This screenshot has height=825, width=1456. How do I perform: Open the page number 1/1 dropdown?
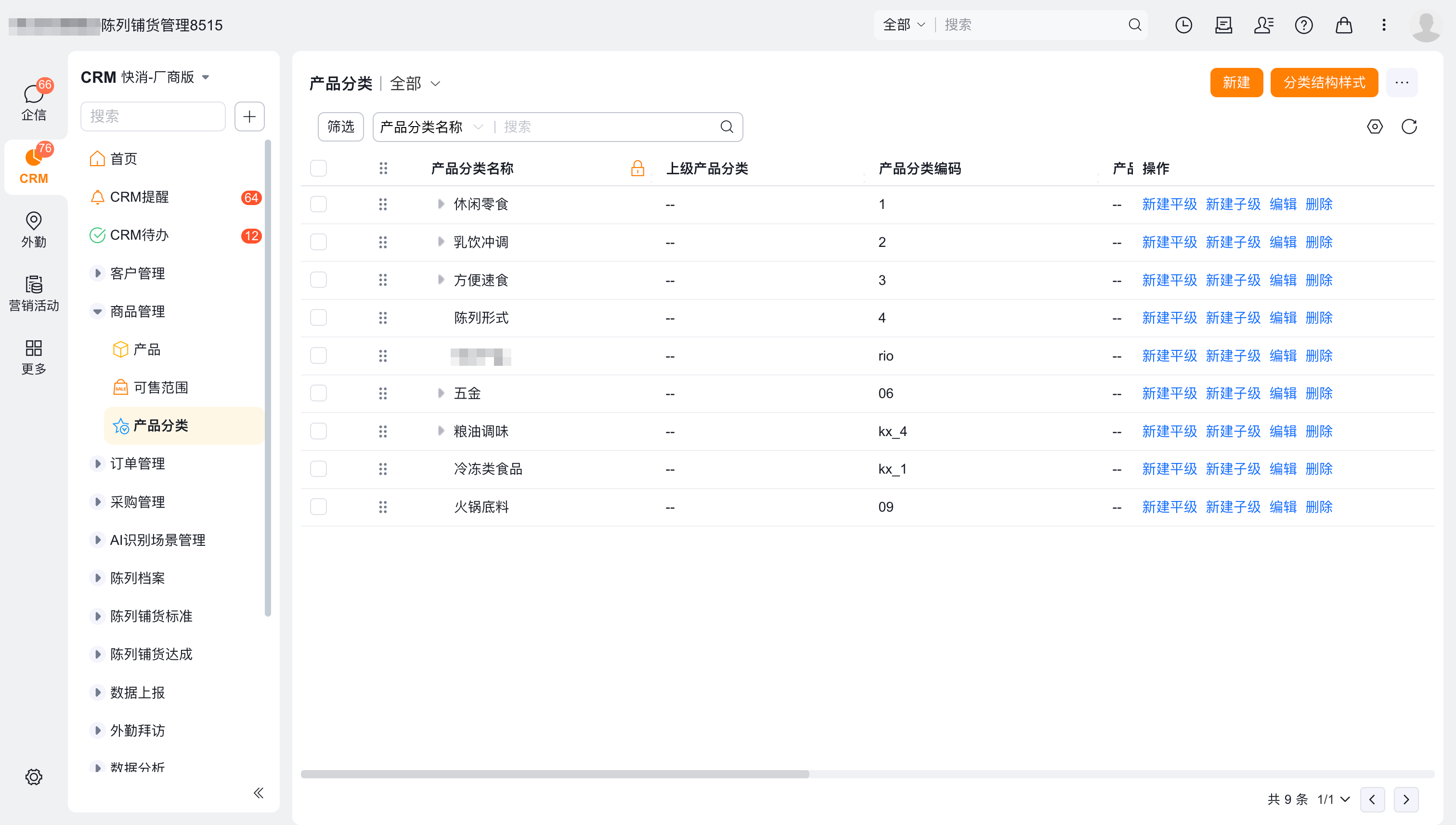[1333, 799]
